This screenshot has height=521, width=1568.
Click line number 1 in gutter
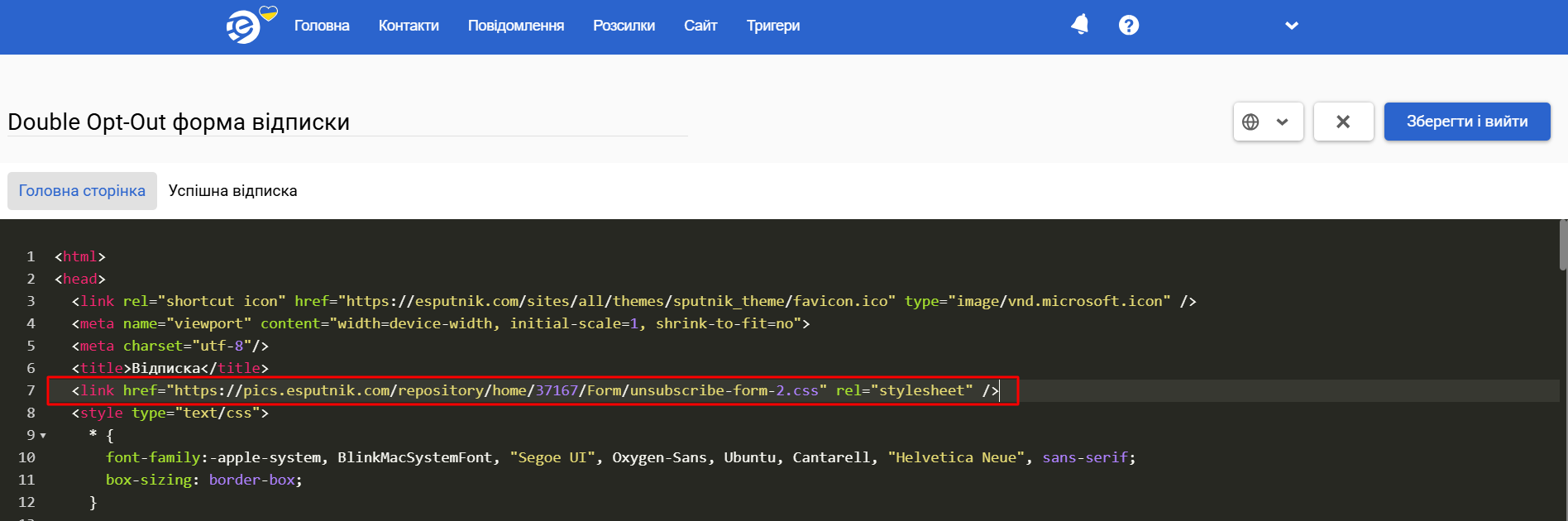pyautogui.click(x=31, y=256)
